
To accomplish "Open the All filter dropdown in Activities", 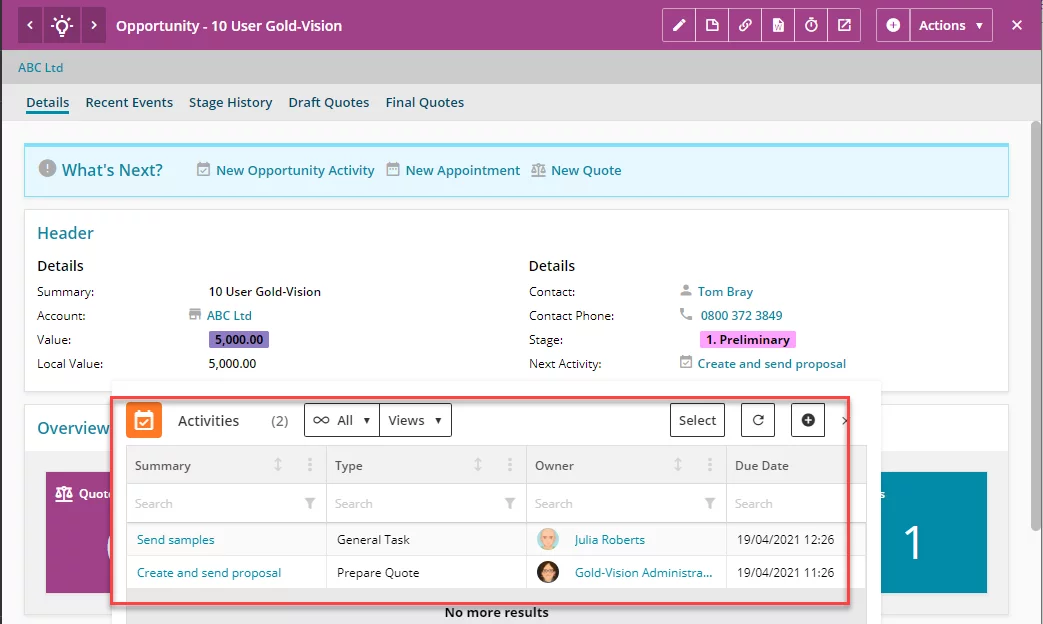I will pyautogui.click(x=342, y=420).
